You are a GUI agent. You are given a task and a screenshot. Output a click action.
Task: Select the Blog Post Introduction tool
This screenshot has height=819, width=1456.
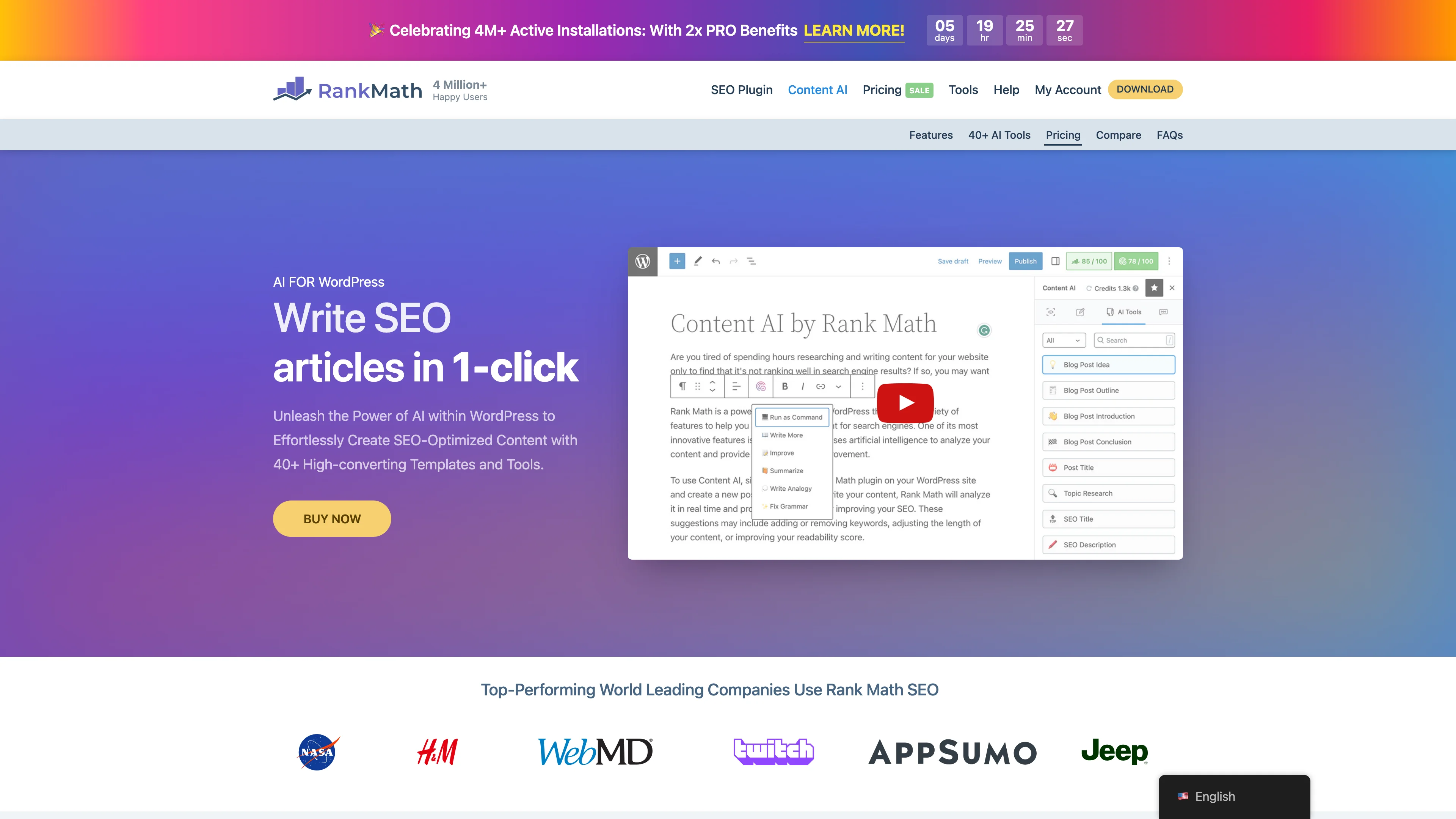tap(1108, 416)
